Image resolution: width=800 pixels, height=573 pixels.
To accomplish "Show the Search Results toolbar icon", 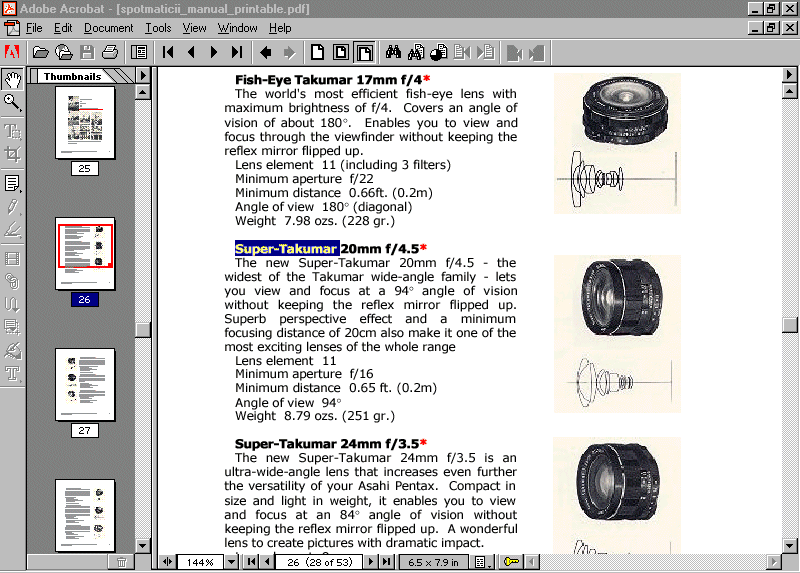I will [439, 52].
